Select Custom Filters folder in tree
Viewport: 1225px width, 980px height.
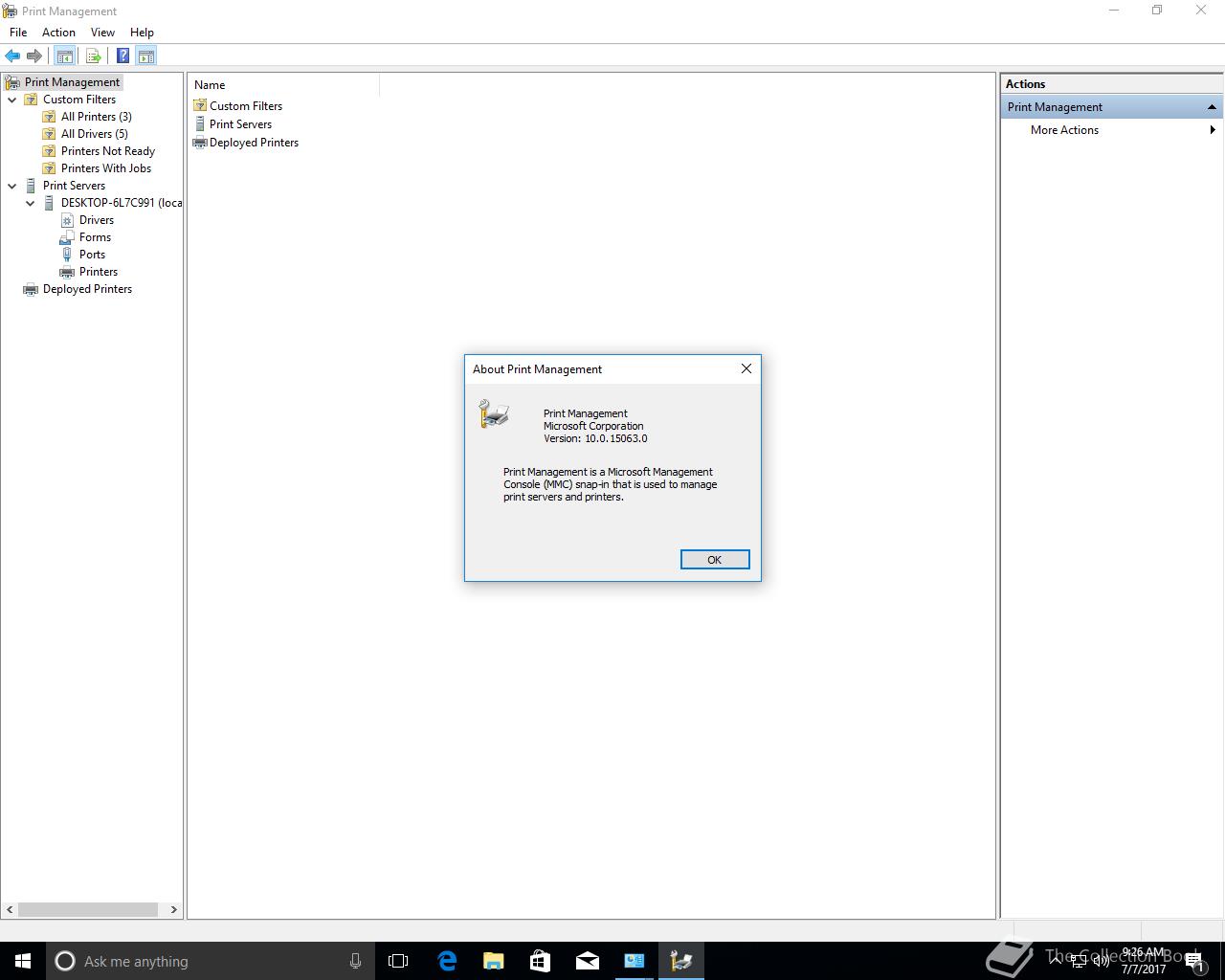coord(79,100)
